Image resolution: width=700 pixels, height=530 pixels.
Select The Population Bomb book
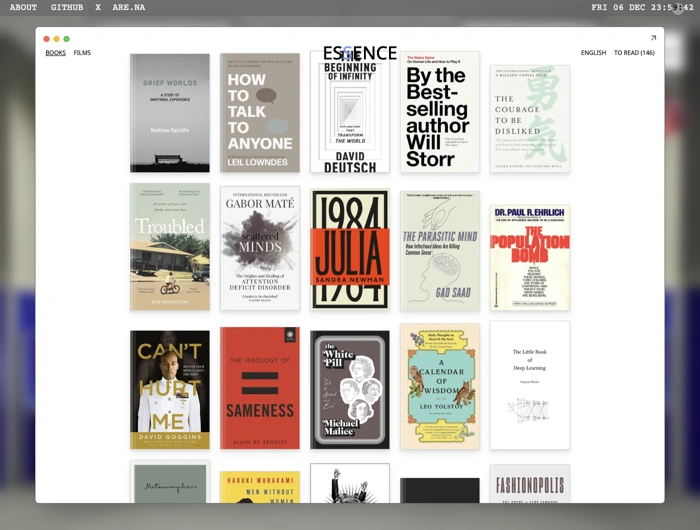[x=530, y=257]
